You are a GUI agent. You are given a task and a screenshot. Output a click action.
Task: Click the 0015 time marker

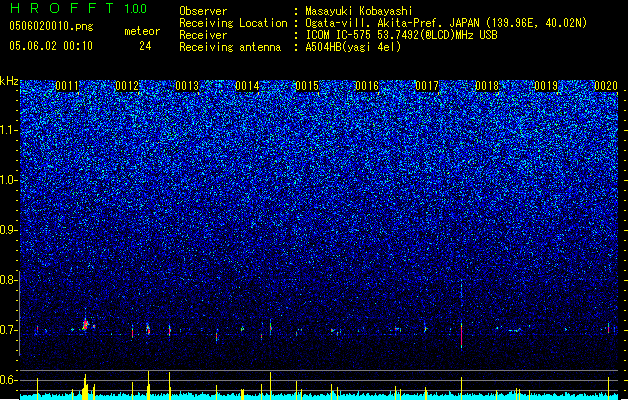307,86
